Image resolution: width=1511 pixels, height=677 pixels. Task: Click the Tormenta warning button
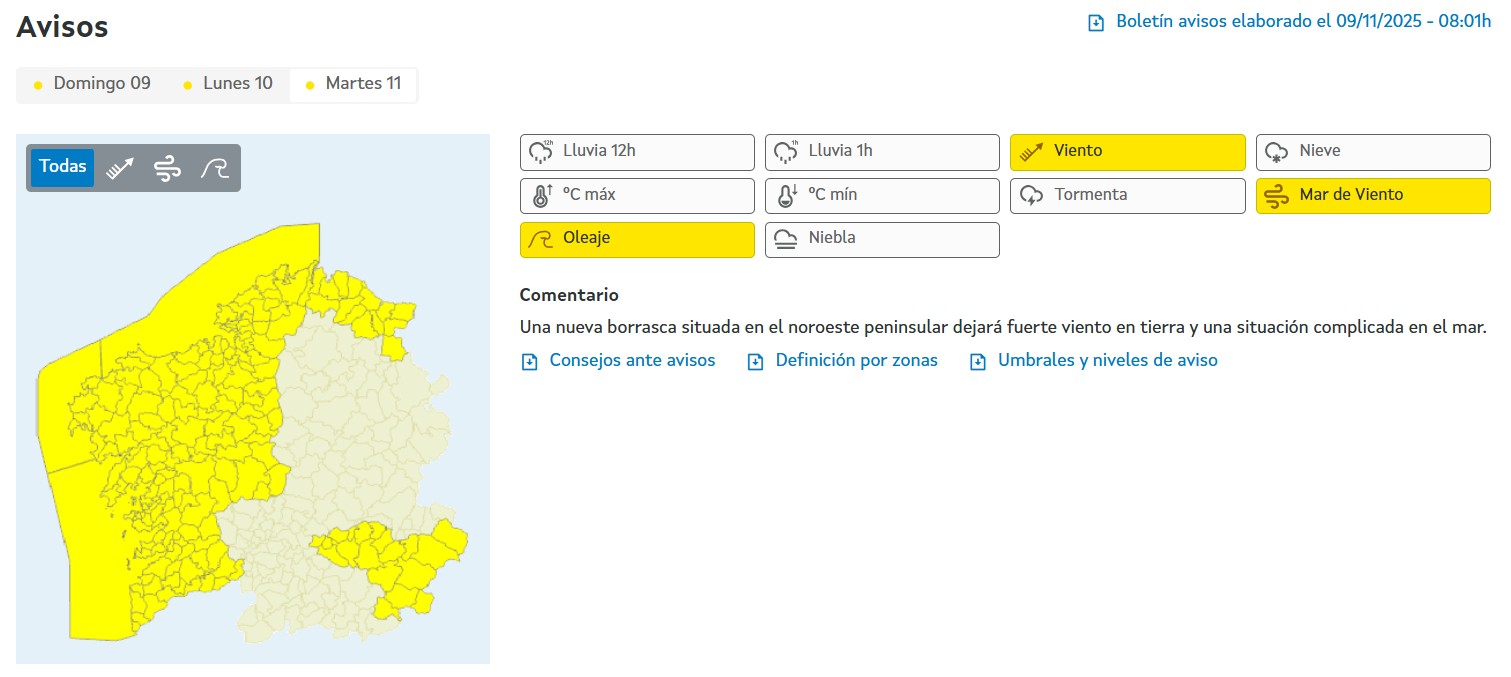pos(1127,196)
